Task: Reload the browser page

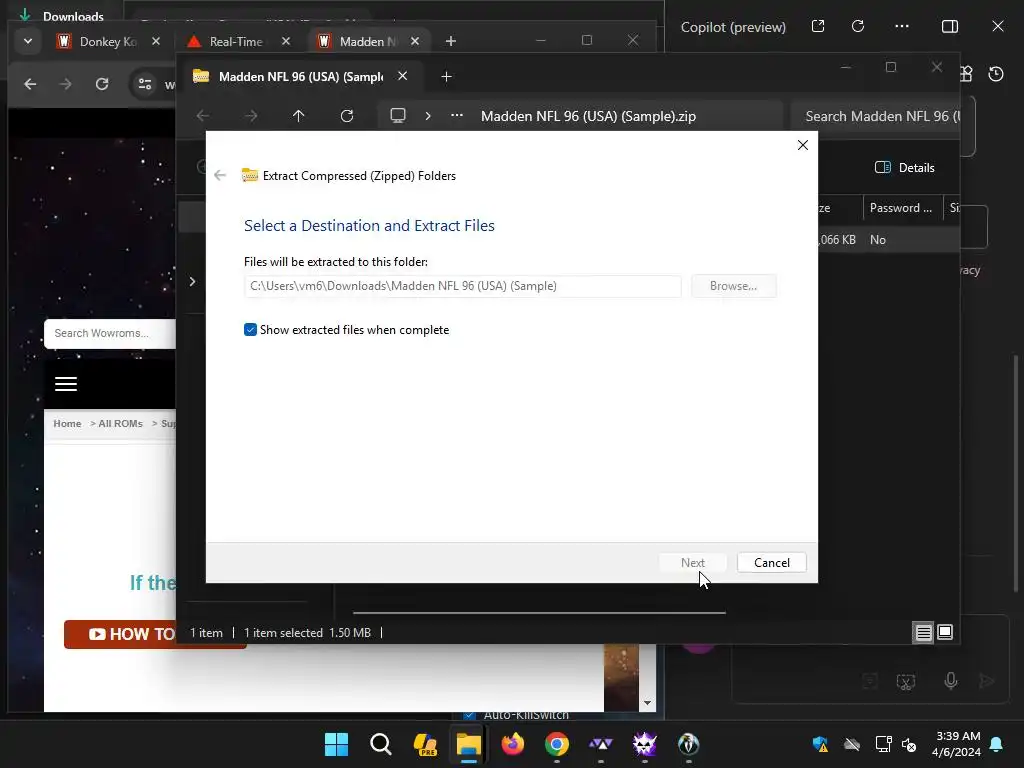Action: [x=102, y=84]
